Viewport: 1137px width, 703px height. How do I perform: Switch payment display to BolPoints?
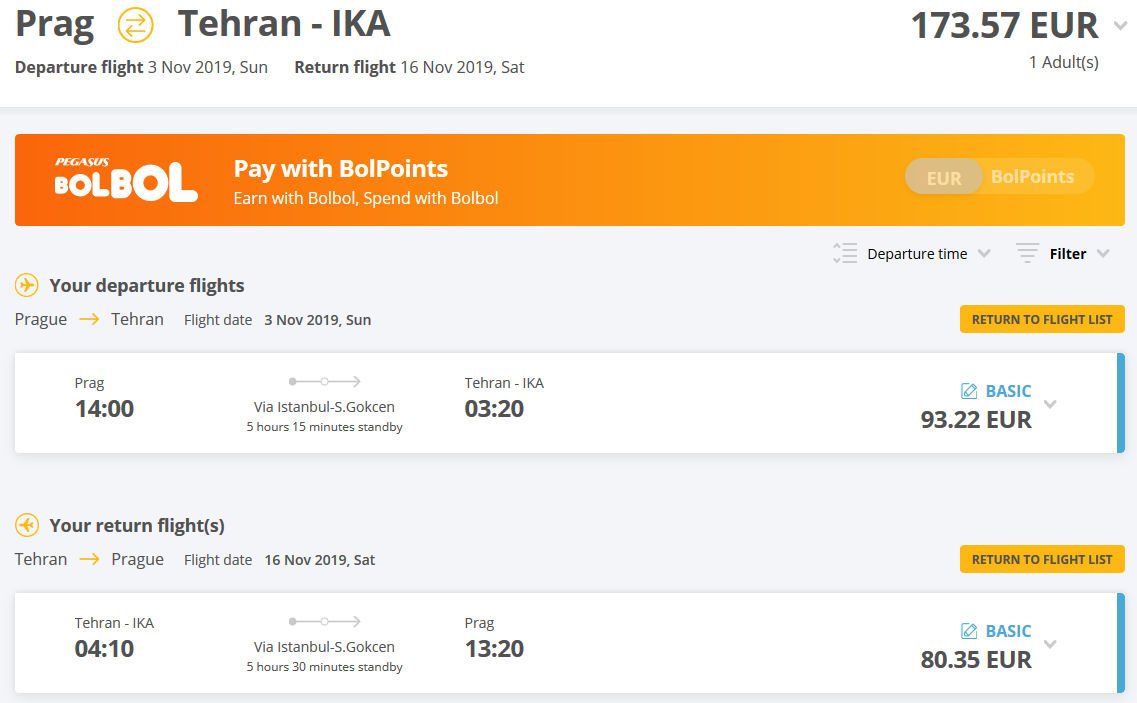(1033, 176)
